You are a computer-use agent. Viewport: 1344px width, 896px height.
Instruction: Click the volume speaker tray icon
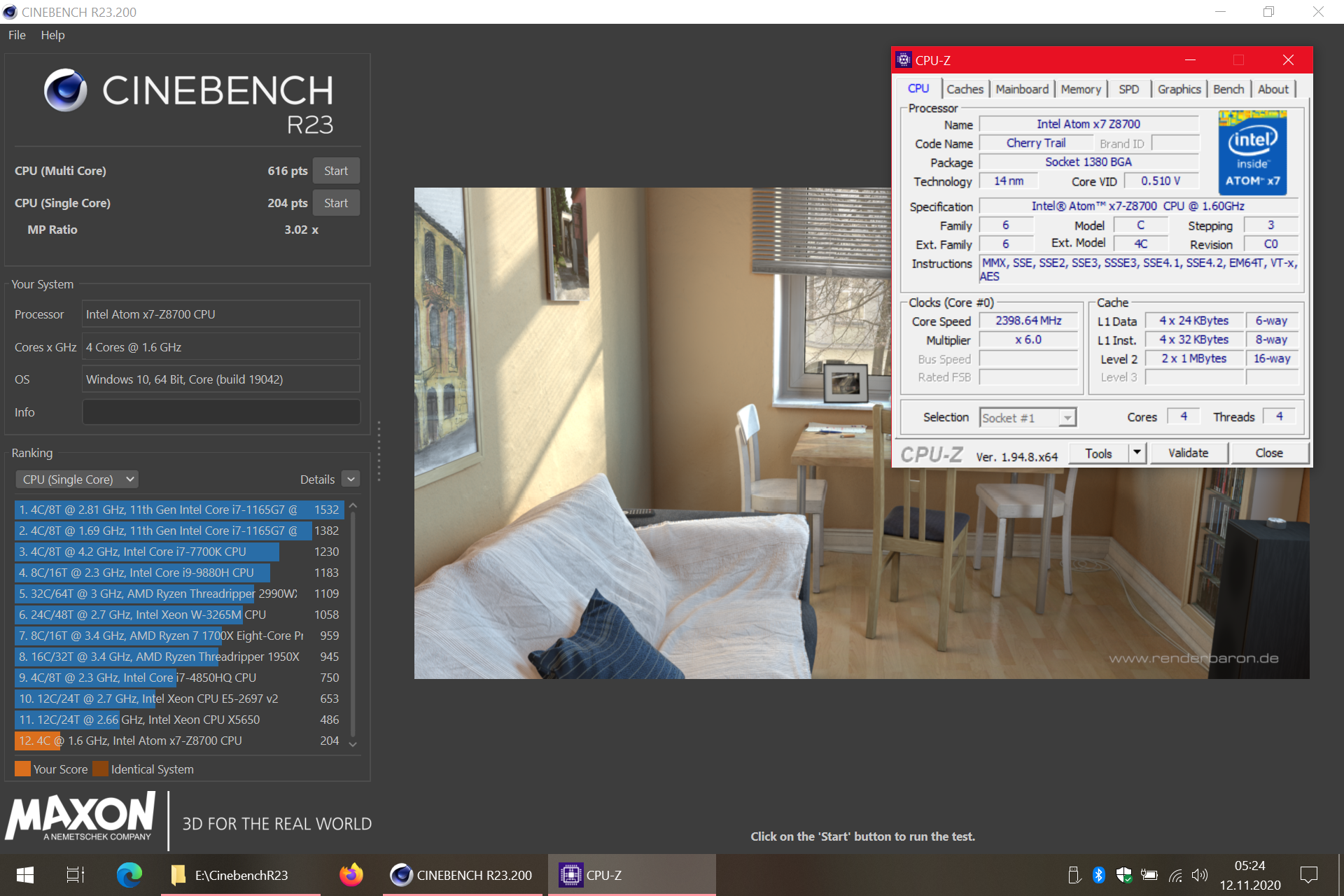[x=1200, y=875]
